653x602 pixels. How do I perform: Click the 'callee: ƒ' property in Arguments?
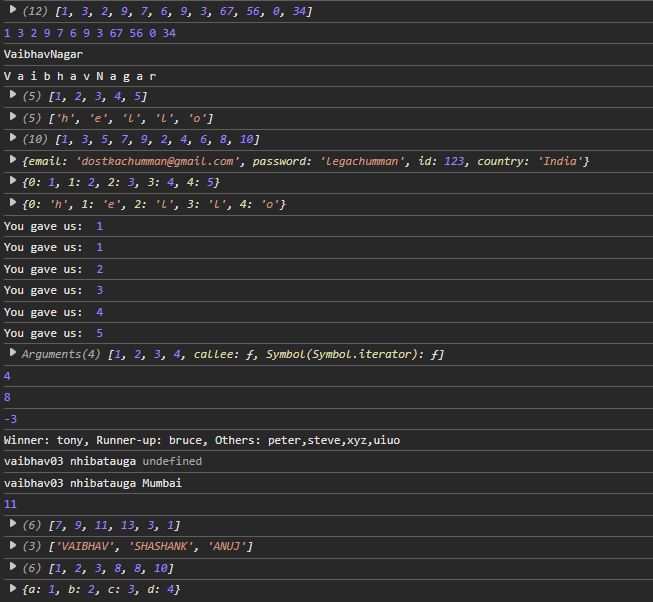coord(224,355)
